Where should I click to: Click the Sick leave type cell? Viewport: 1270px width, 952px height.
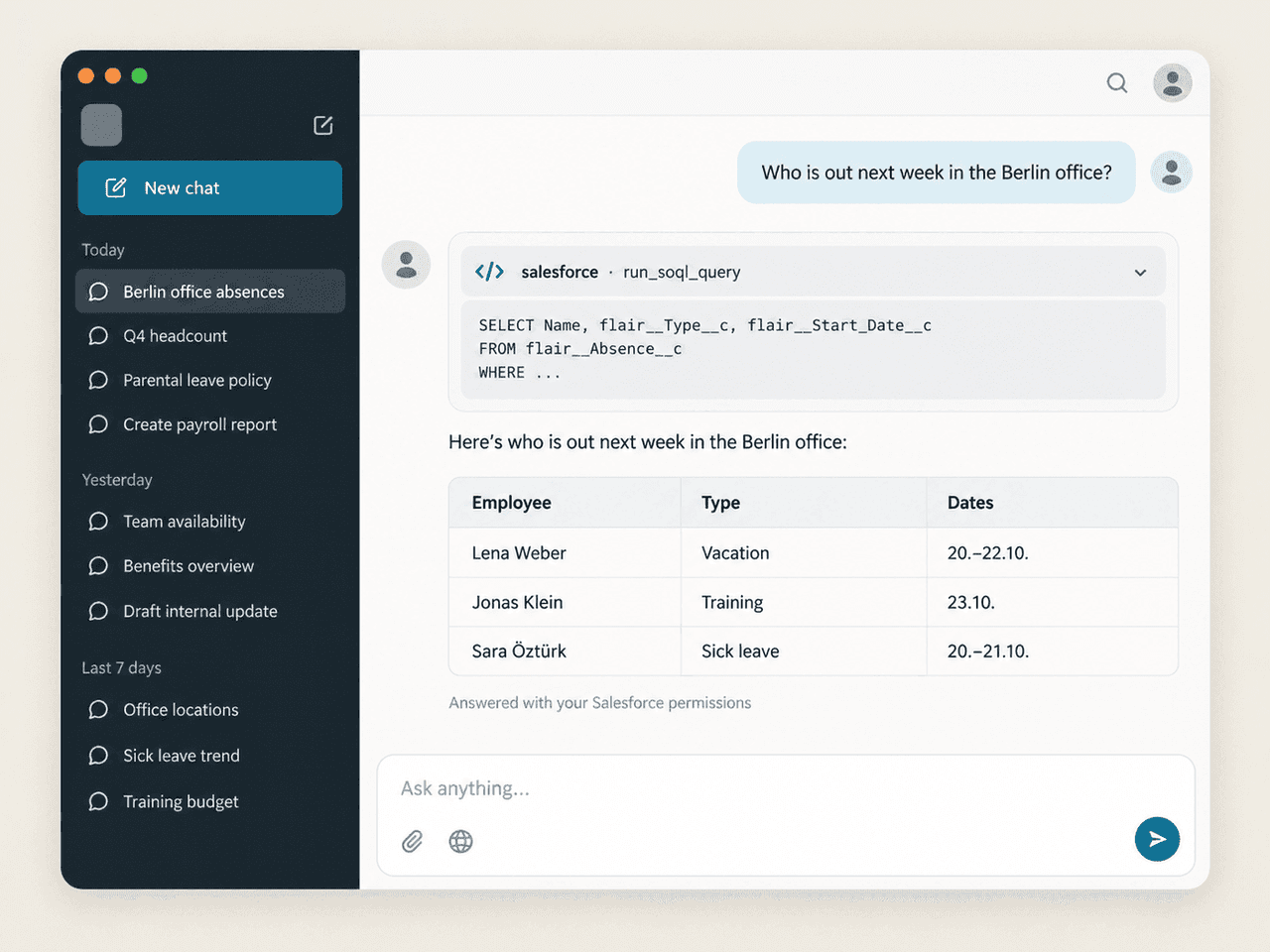click(x=804, y=652)
